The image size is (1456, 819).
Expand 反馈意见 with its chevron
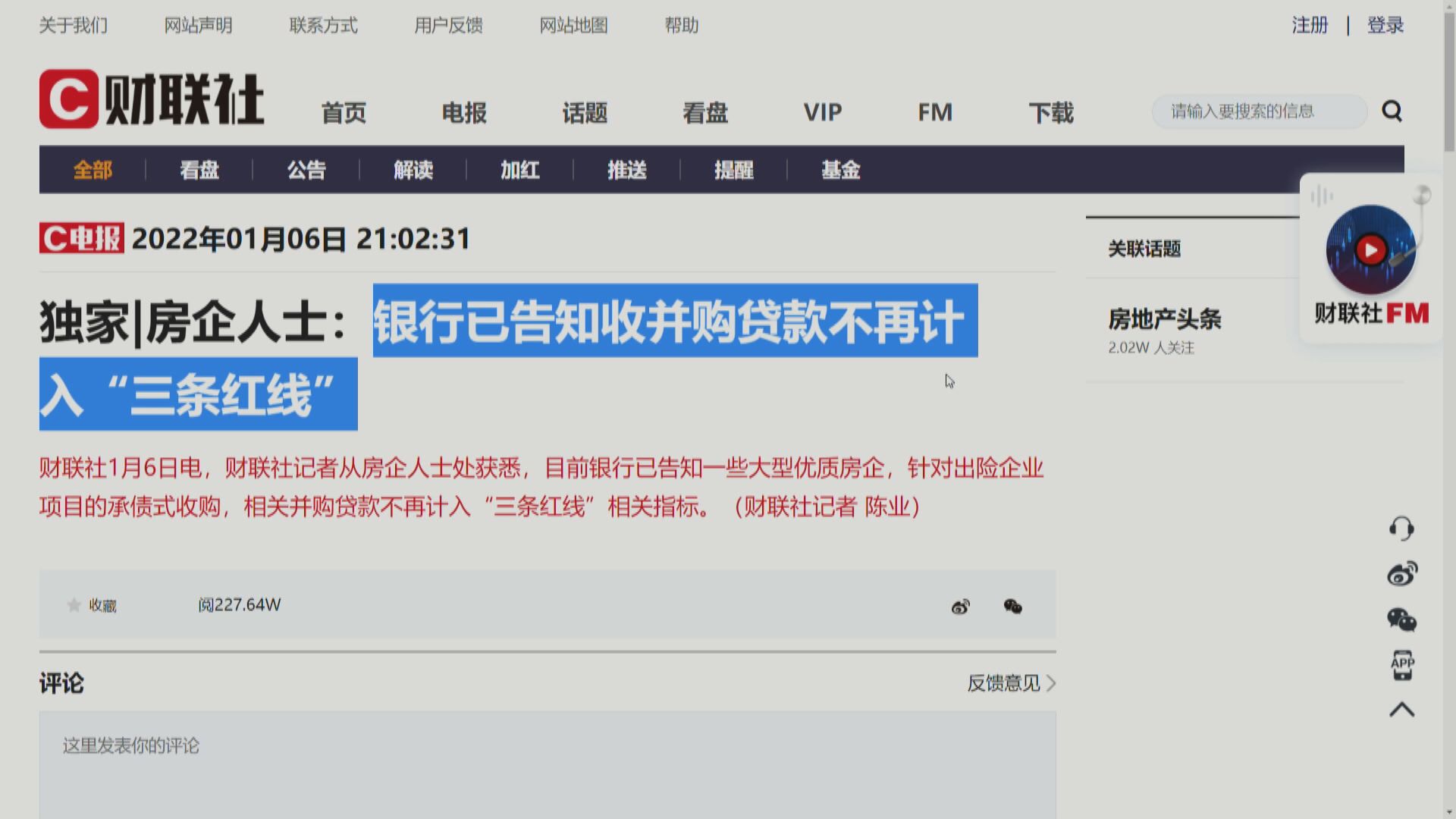pos(1009,683)
